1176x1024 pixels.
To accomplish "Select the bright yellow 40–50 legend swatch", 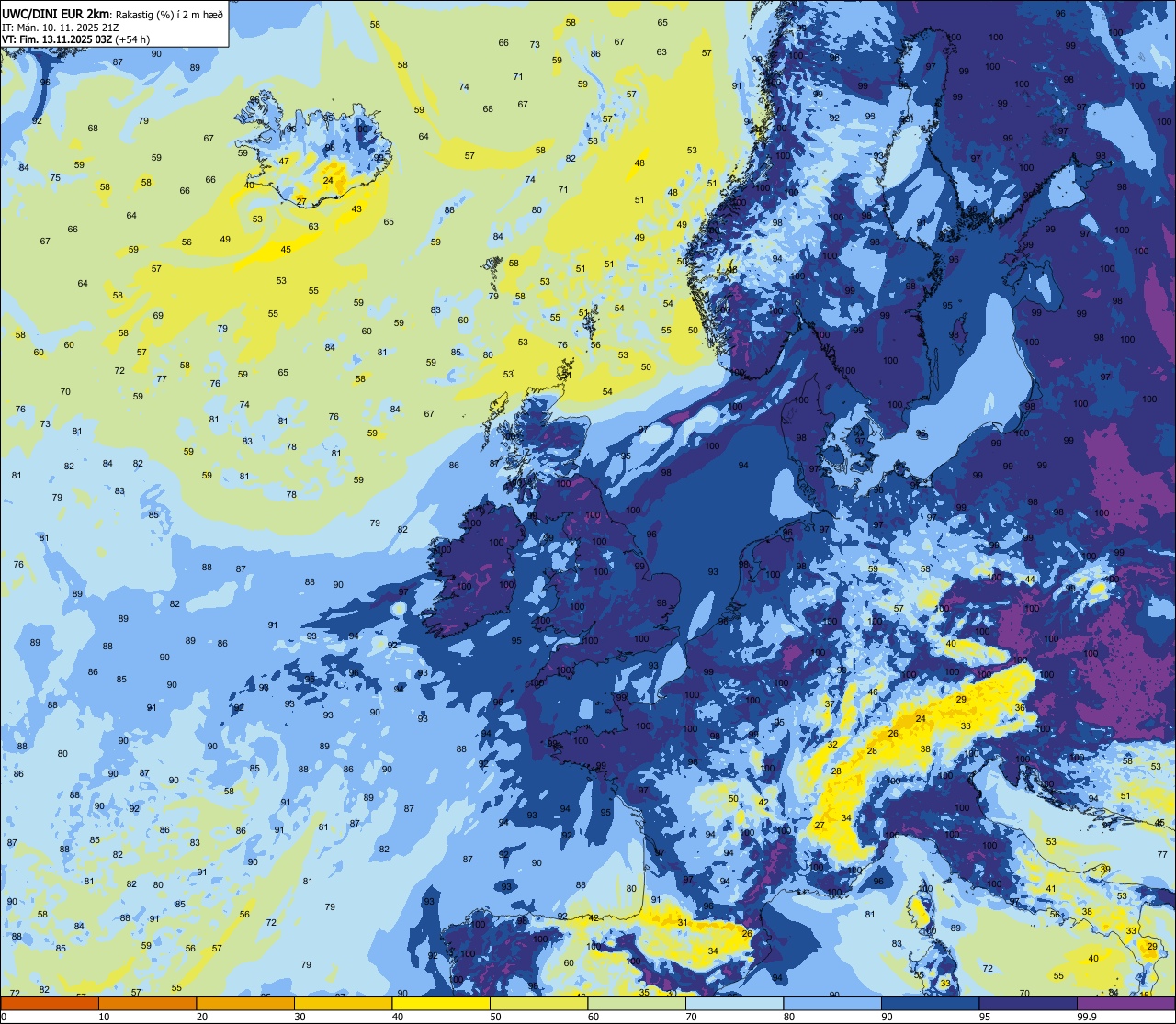I will pyautogui.click(x=441, y=1003).
